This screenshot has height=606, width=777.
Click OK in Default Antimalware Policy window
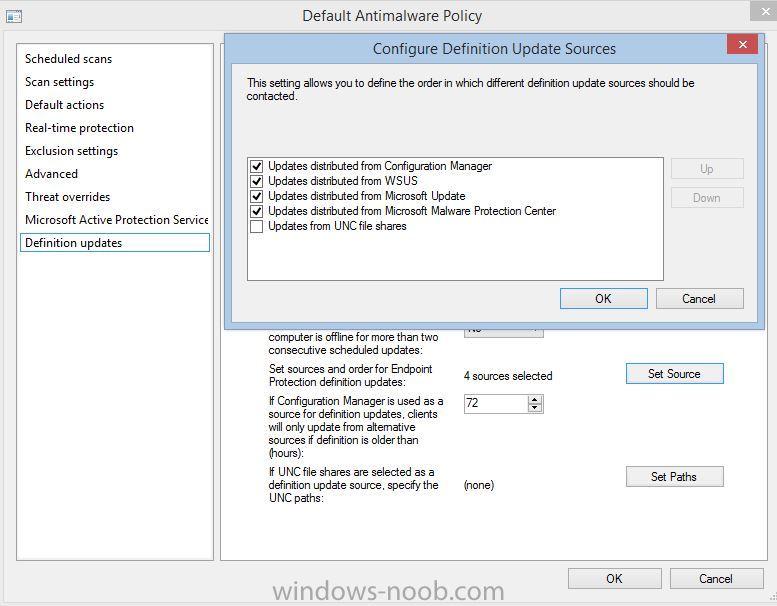coord(614,579)
